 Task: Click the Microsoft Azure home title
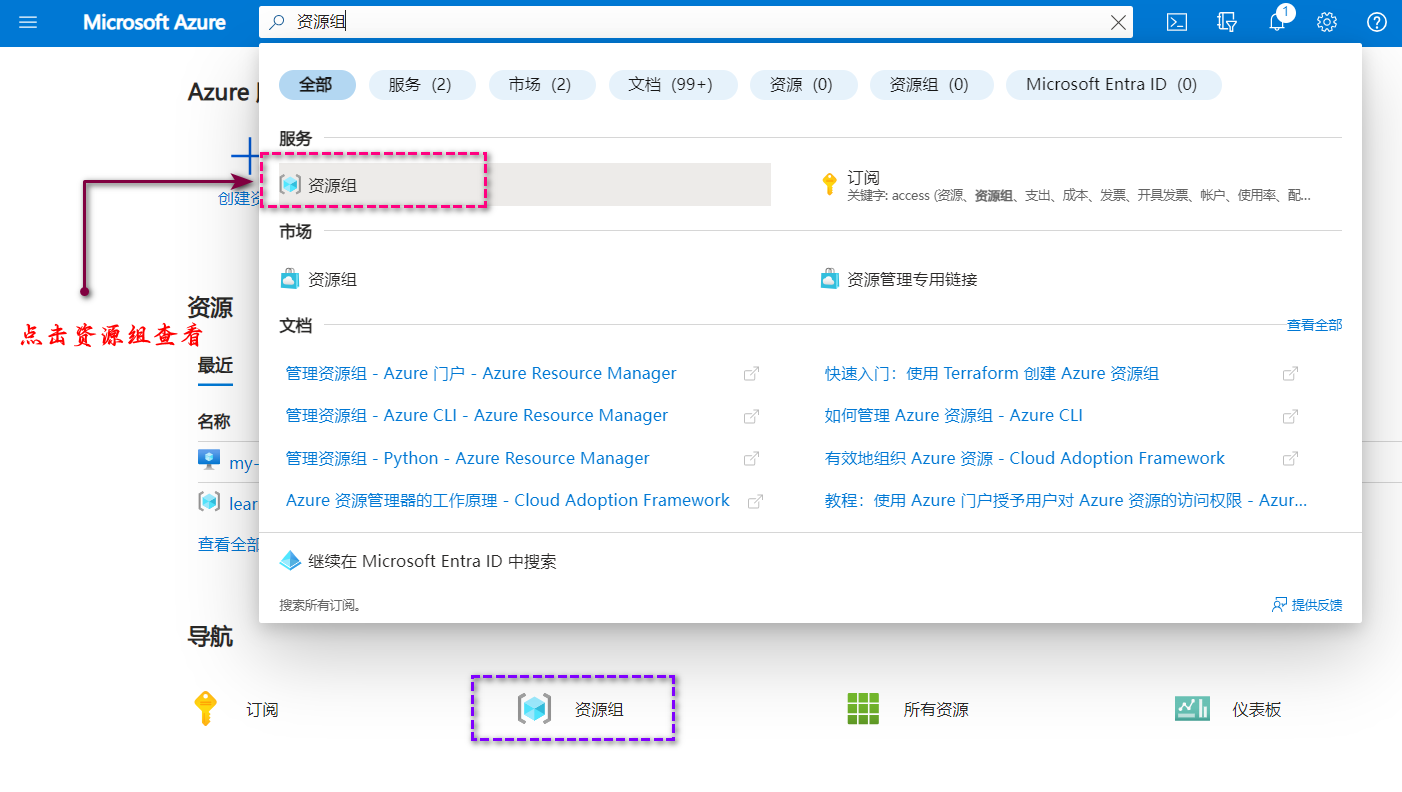154,22
